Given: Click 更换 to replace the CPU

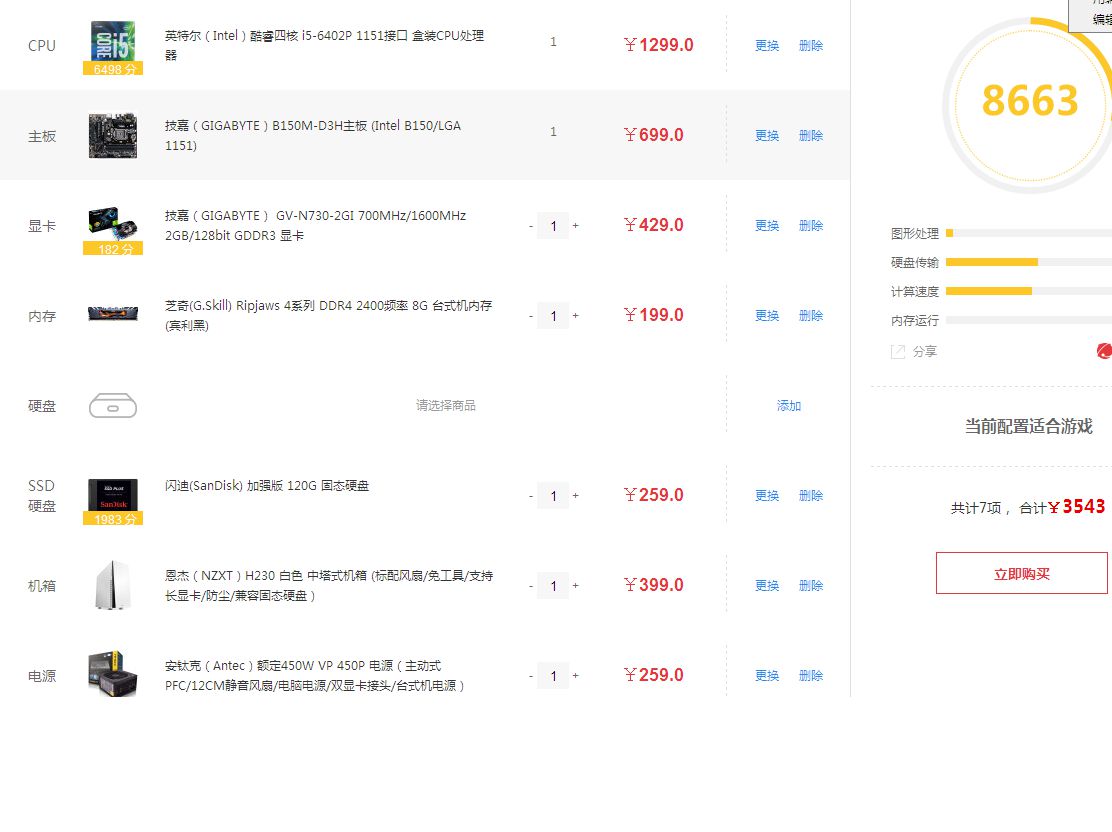Looking at the screenshot, I should pos(767,46).
